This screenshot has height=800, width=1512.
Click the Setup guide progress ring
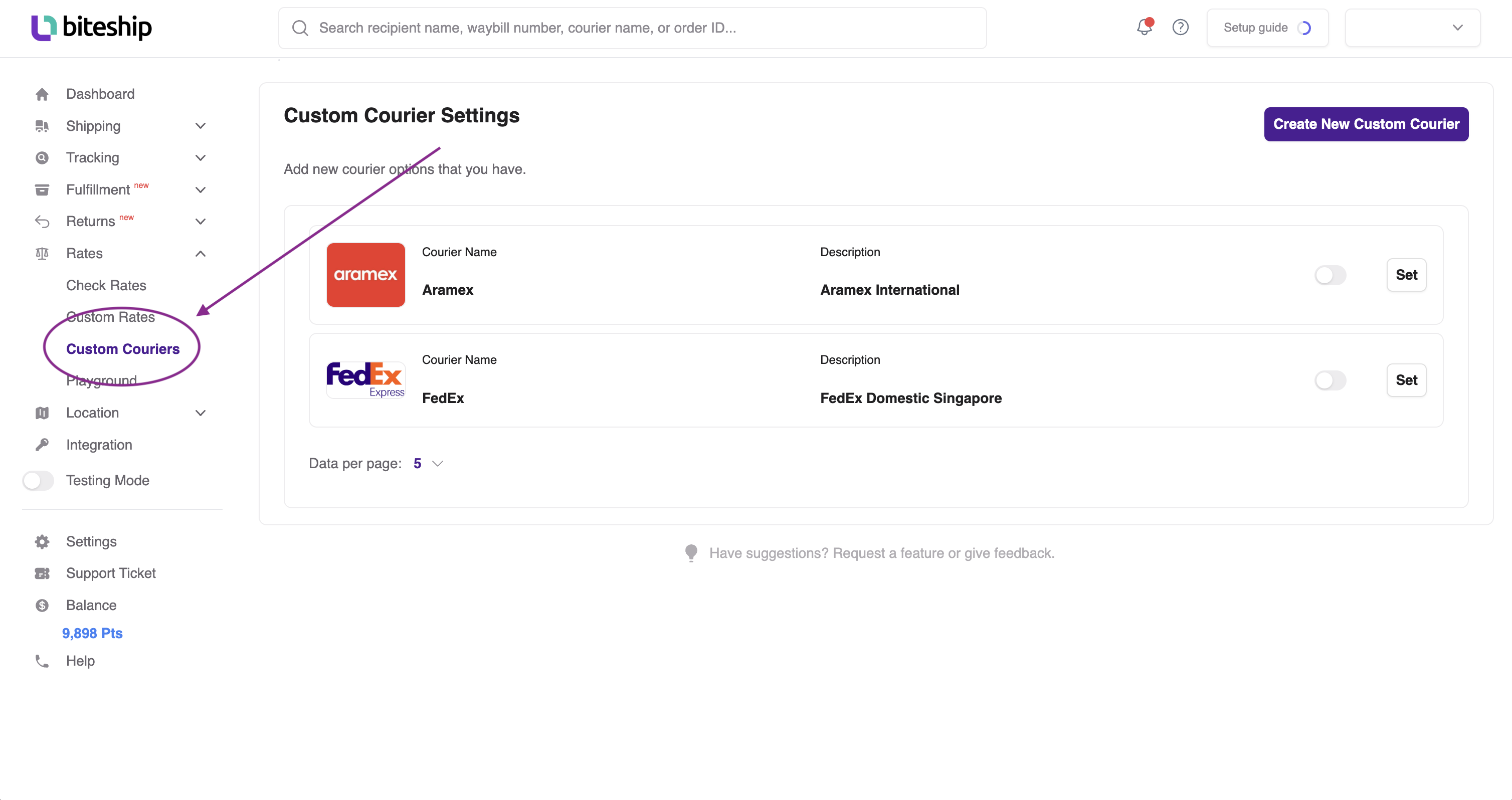coord(1304,28)
